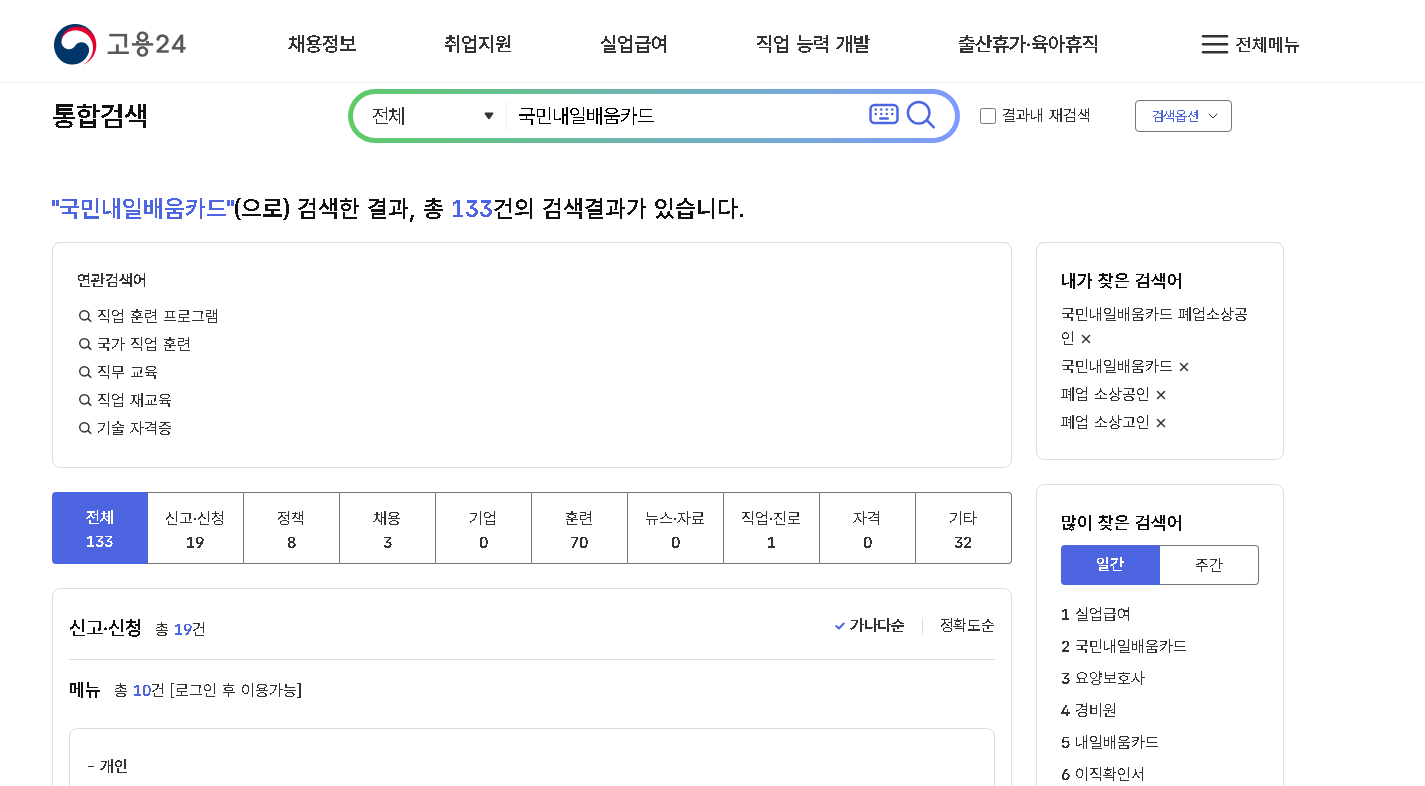
Task: Switch popular searches to 주간
Action: [x=1209, y=565]
